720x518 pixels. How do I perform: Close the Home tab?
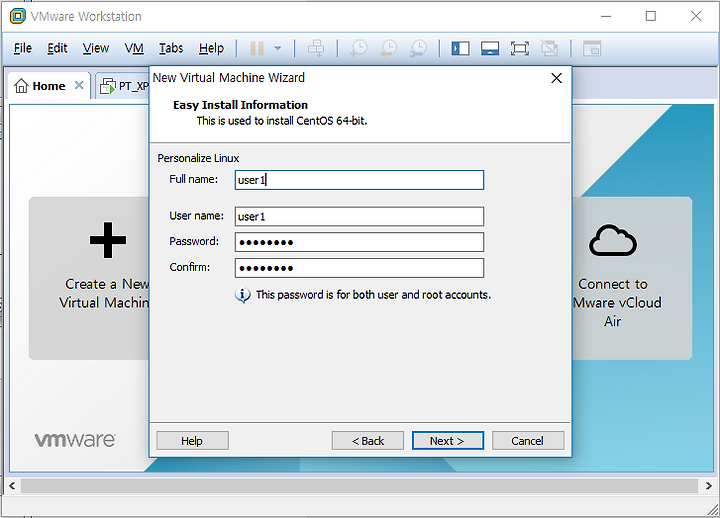click(79, 85)
